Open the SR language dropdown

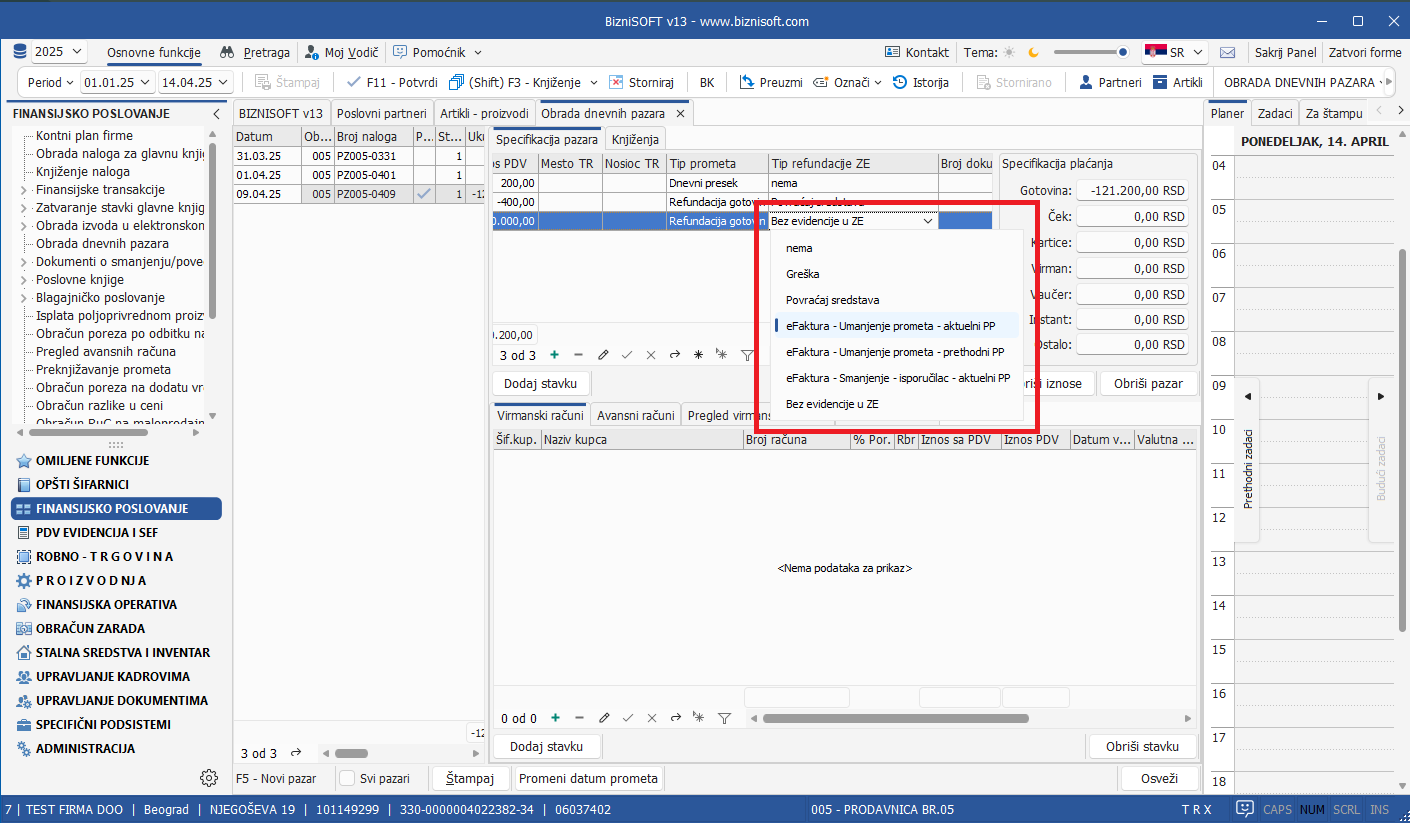pyautogui.click(x=1175, y=52)
